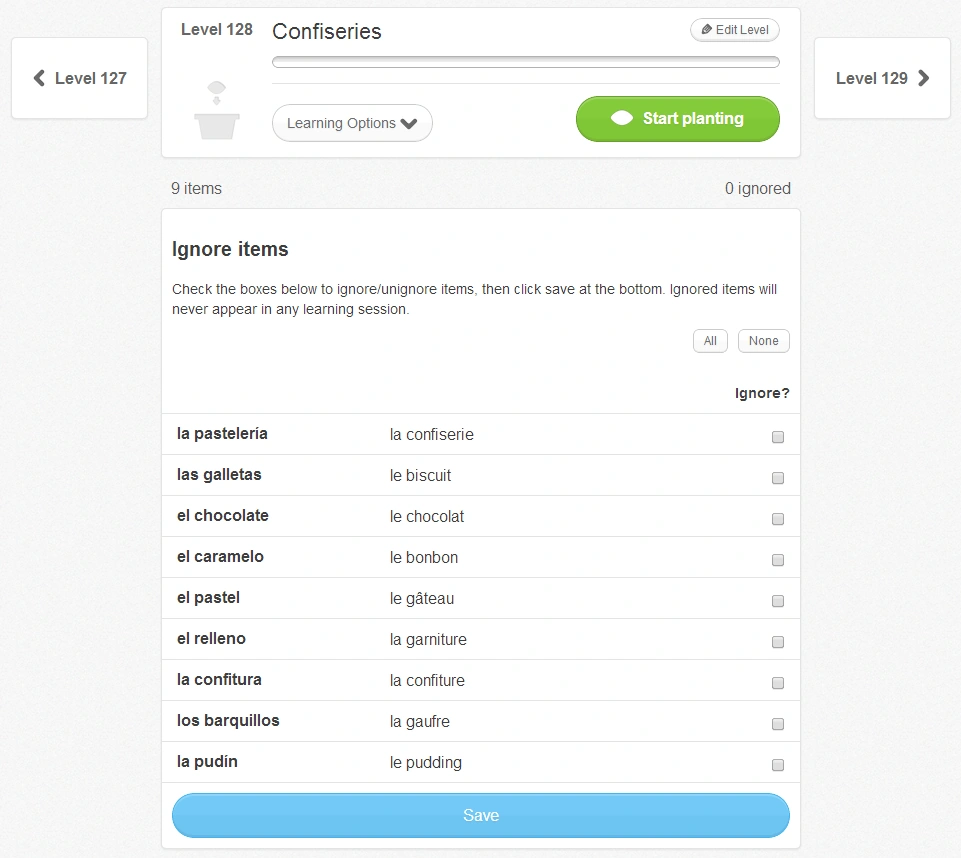
Task: Click the seed icon on Start planting
Action: pyautogui.click(x=621, y=118)
